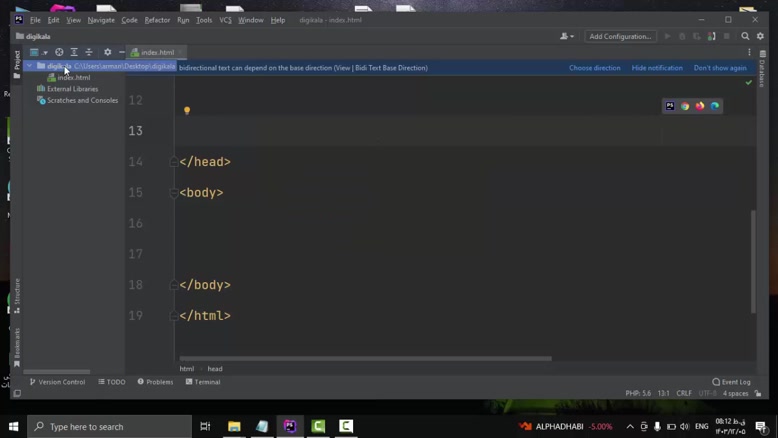Viewport: 778px width, 438px height.
Task: Click Select Opened File target icon
Action: (x=59, y=52)
